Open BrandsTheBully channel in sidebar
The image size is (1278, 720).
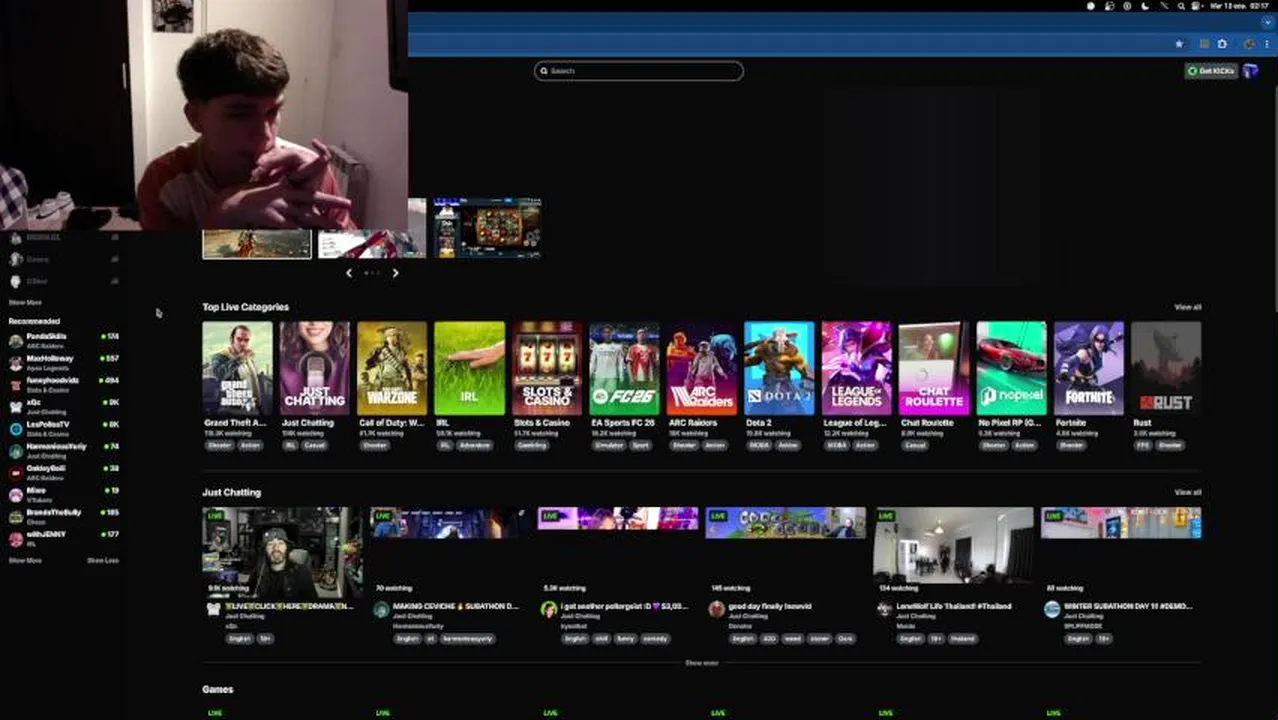64,516
